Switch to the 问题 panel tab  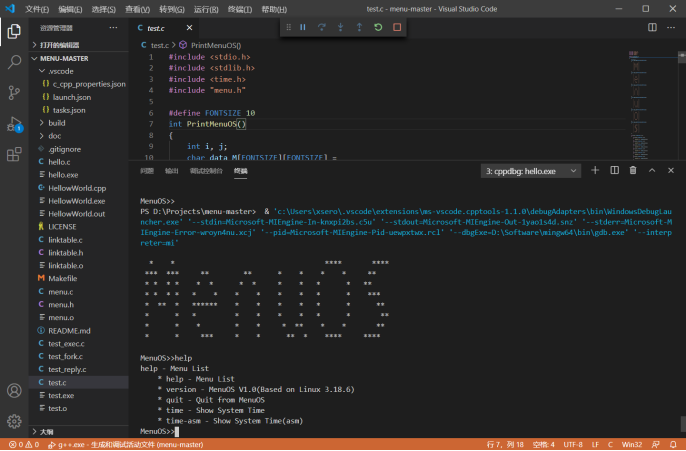pos(147,171)
